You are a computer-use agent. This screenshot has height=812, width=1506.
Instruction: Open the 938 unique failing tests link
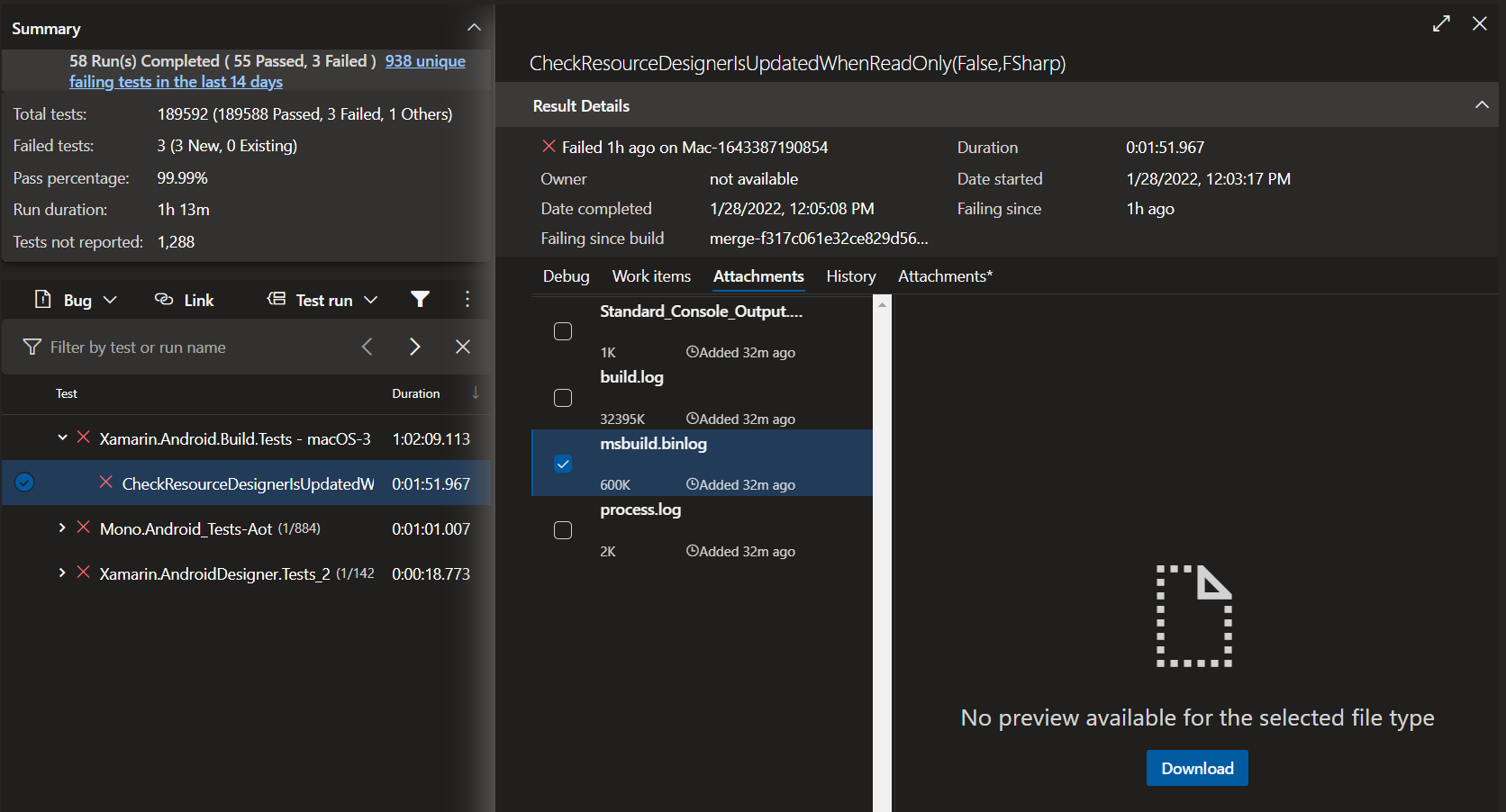tap(268, 71)
